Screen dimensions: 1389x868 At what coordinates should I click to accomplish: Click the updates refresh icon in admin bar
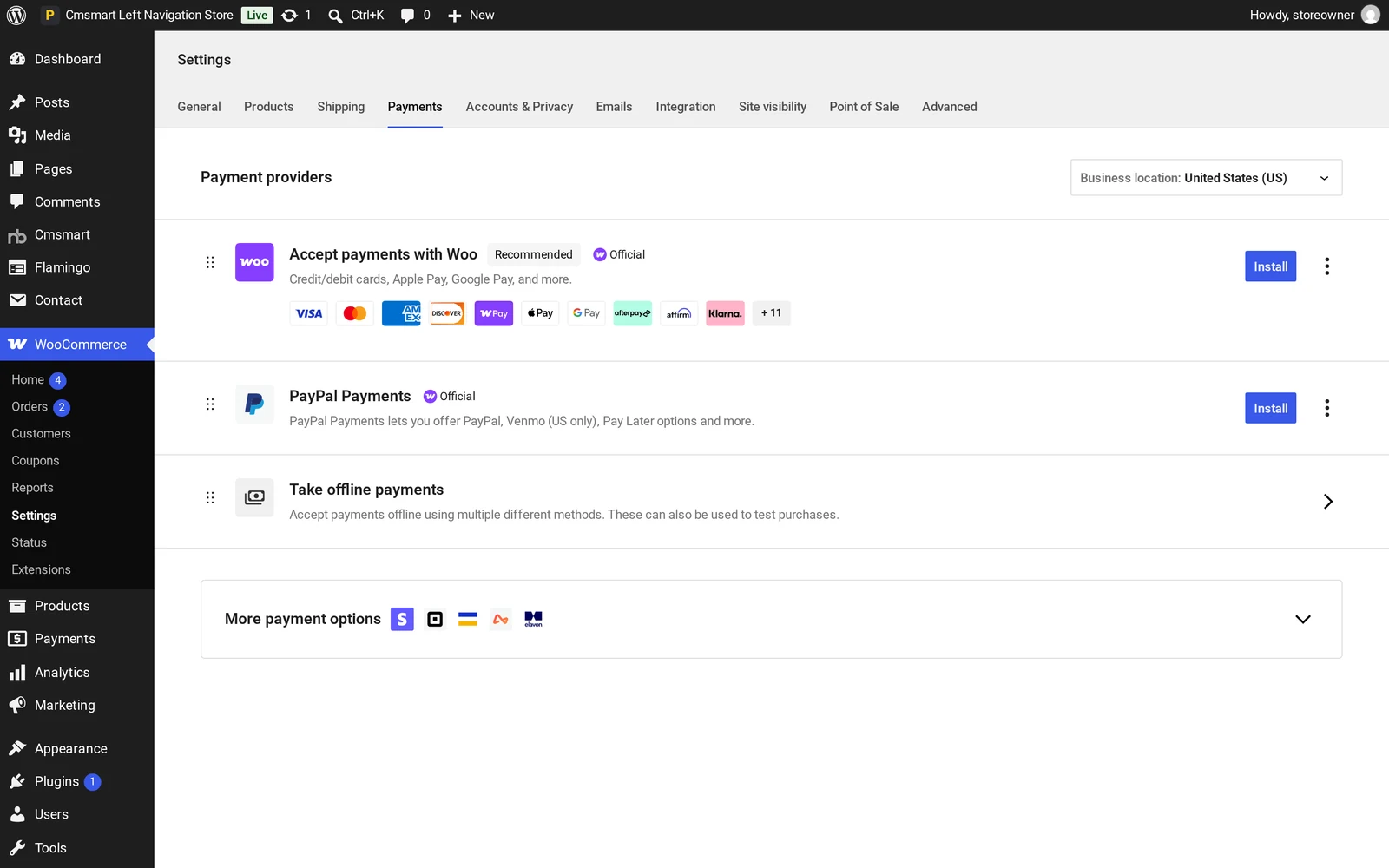click(290, 15)
